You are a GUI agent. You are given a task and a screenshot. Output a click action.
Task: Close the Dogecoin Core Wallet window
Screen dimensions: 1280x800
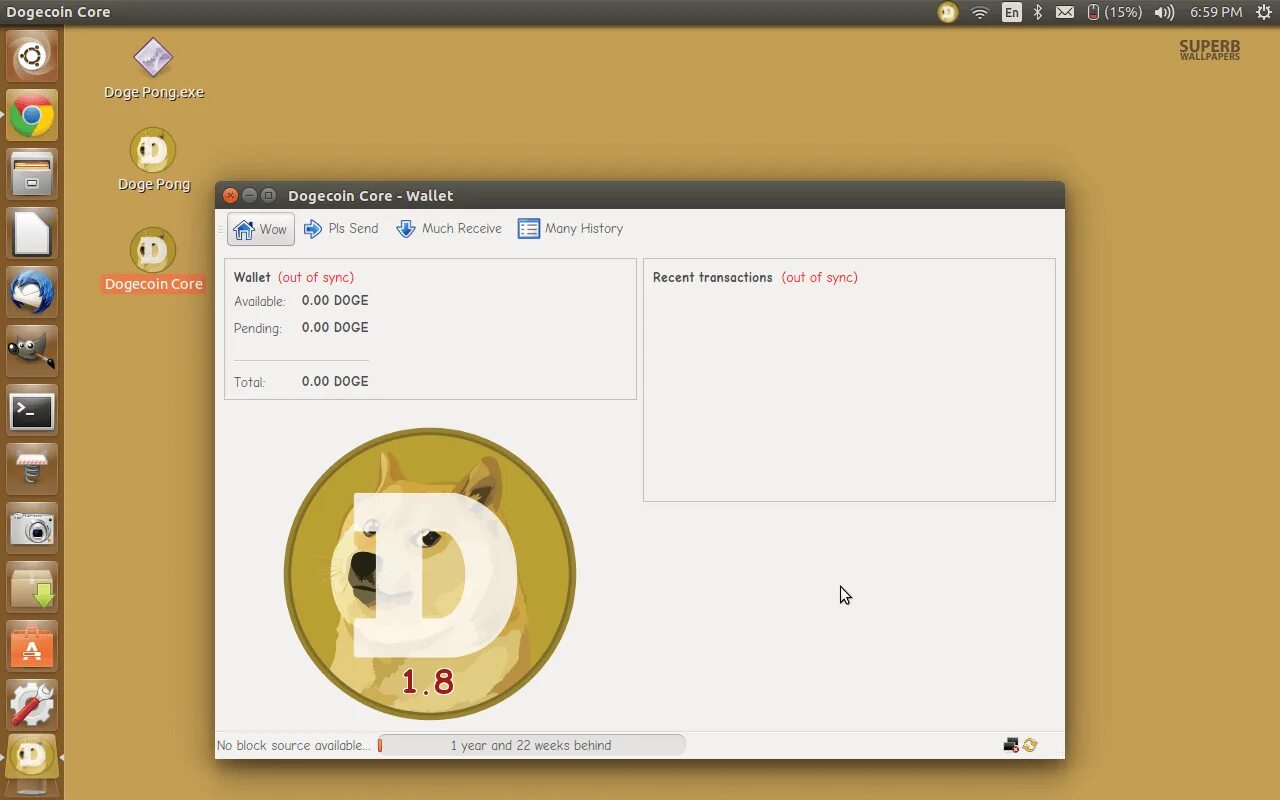(x=231, y=195)
